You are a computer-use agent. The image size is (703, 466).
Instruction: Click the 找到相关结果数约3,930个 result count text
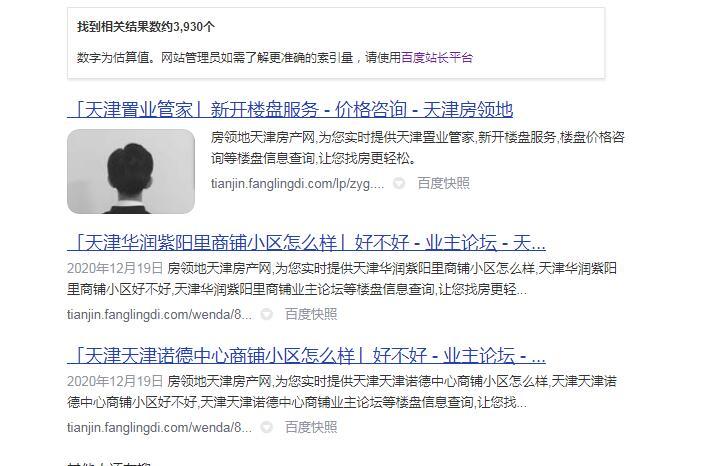[146, 26]
